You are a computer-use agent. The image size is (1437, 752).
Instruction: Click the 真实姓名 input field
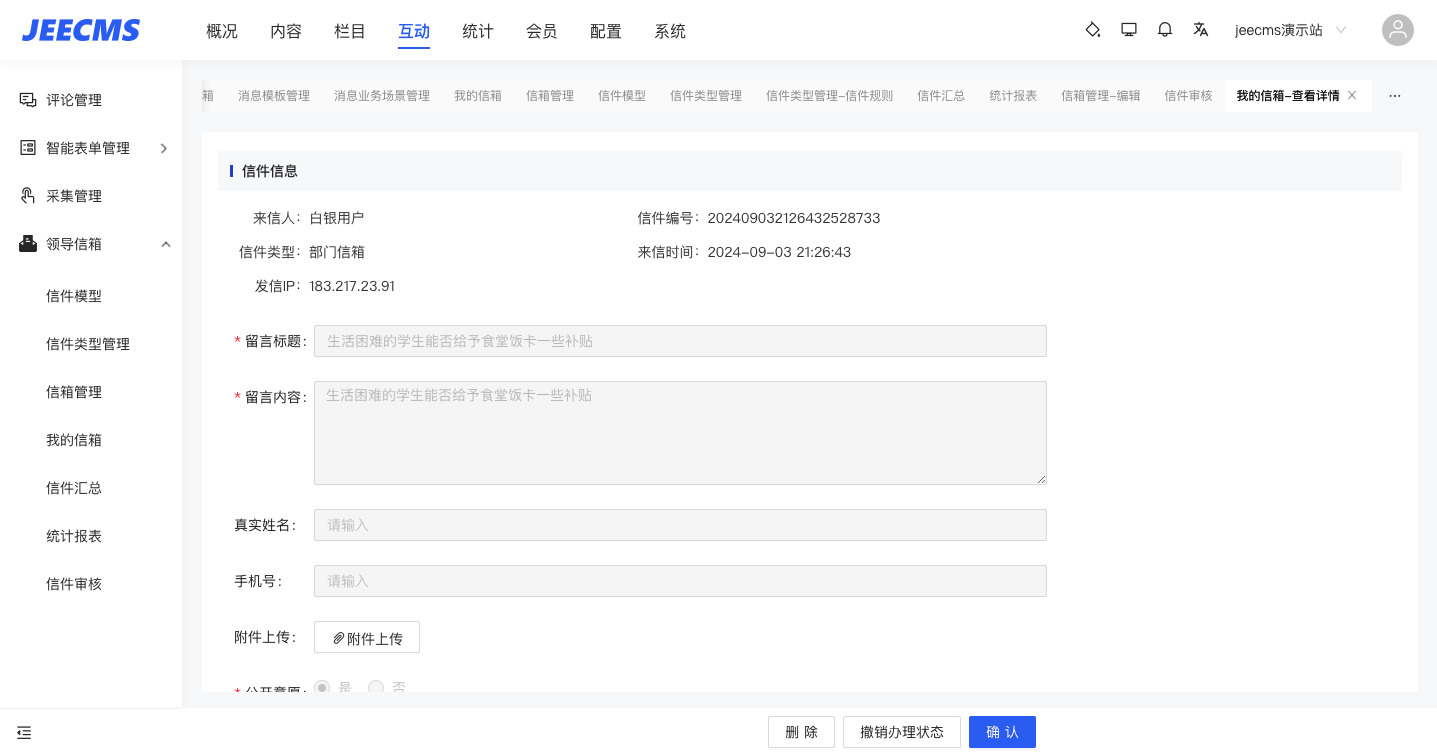[x=680, y=525]
